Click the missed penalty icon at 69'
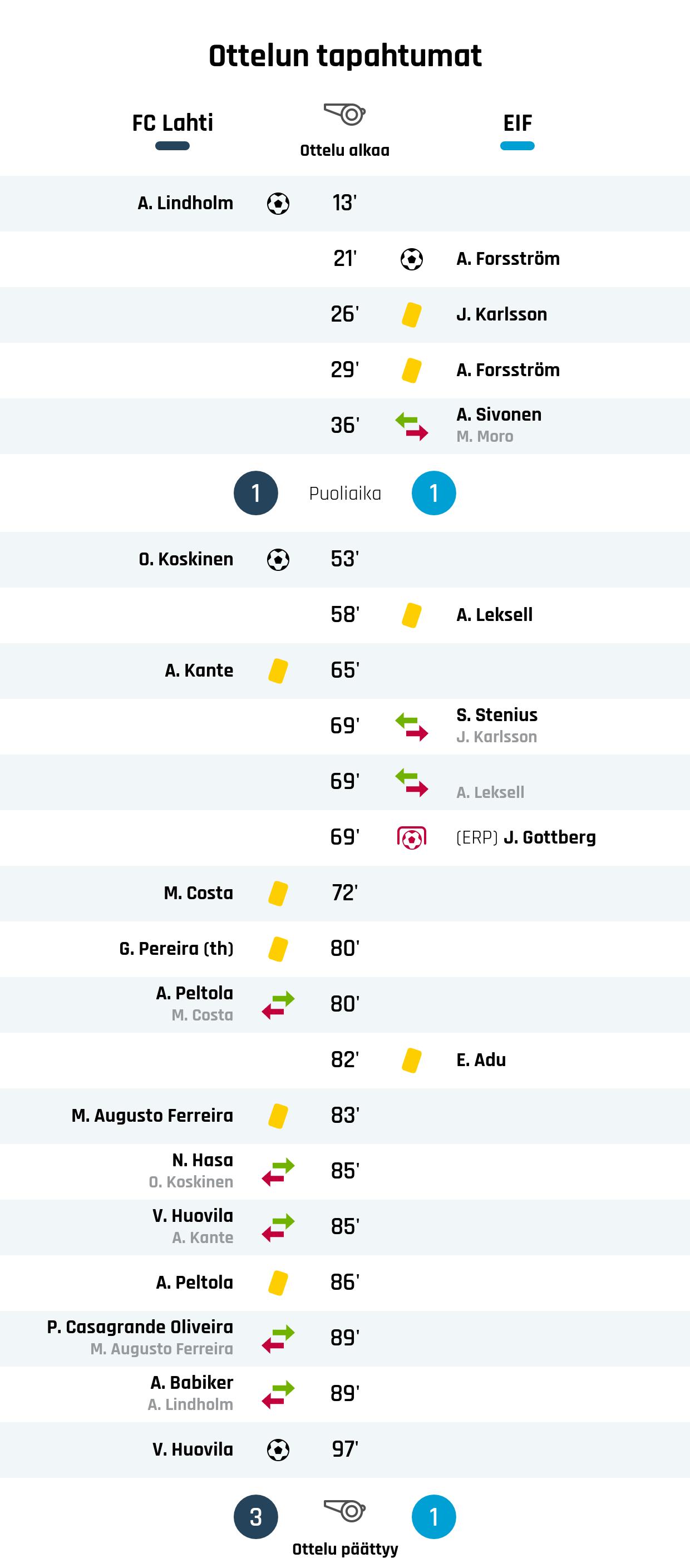 [411, 838]
